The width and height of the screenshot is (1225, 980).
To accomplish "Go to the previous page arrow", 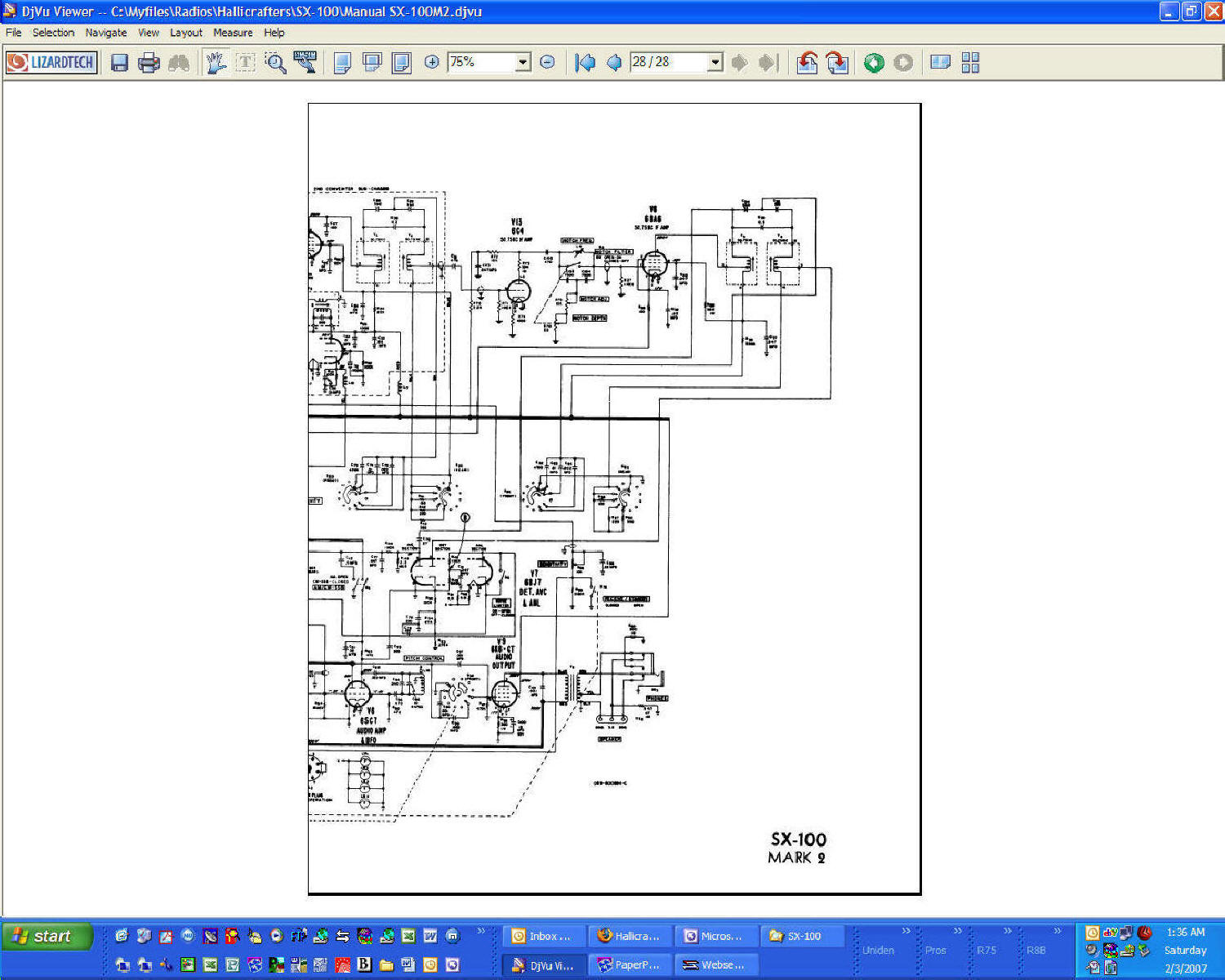I will (x=613, y=63).
